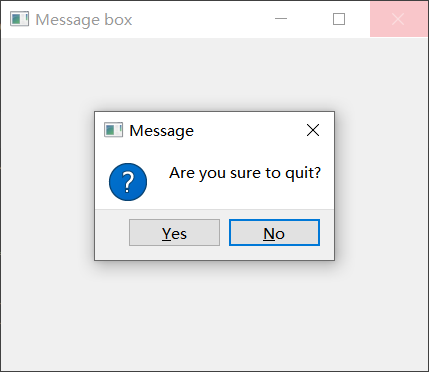Screen dimensions: 429x372
Task: Click the gray window area above the dialog
Action: pos(214,74)
